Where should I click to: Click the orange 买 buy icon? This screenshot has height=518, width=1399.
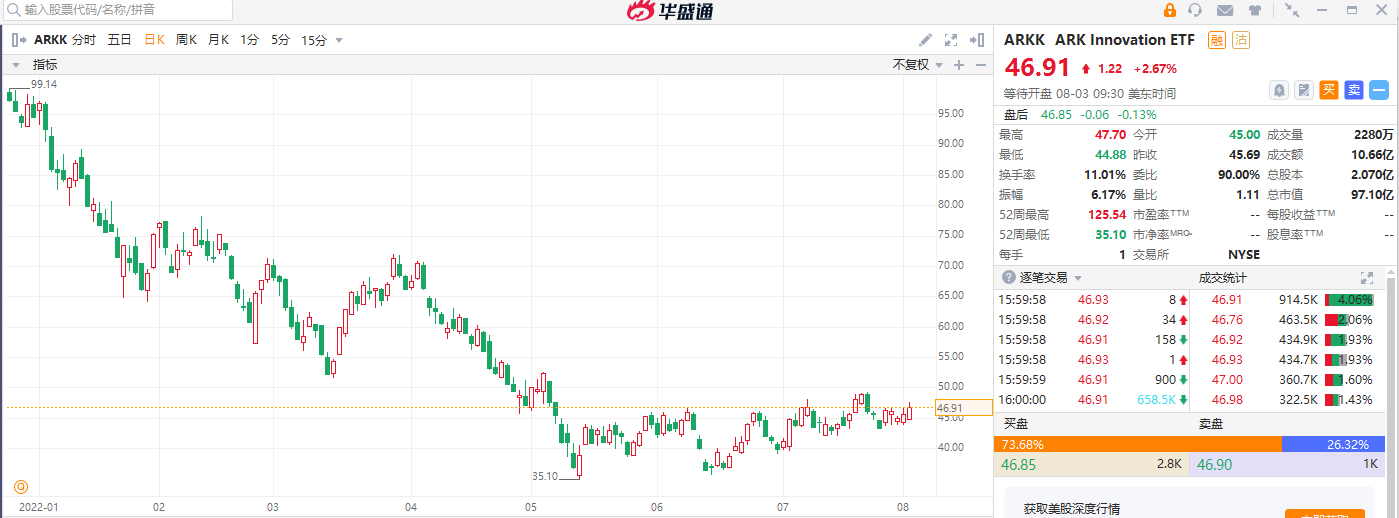[1329, 90]
